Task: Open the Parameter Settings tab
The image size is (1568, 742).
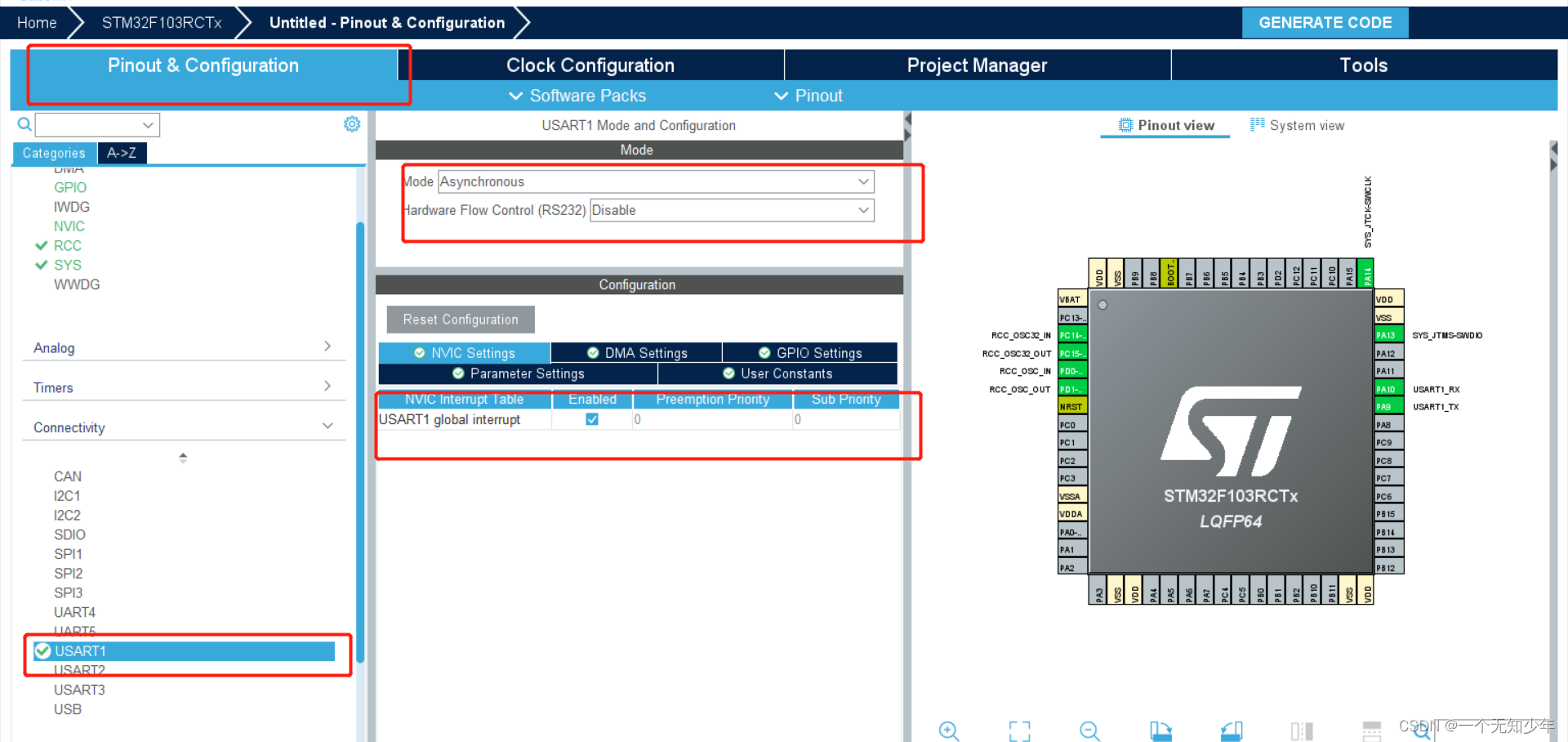Action: coord(519,373)
